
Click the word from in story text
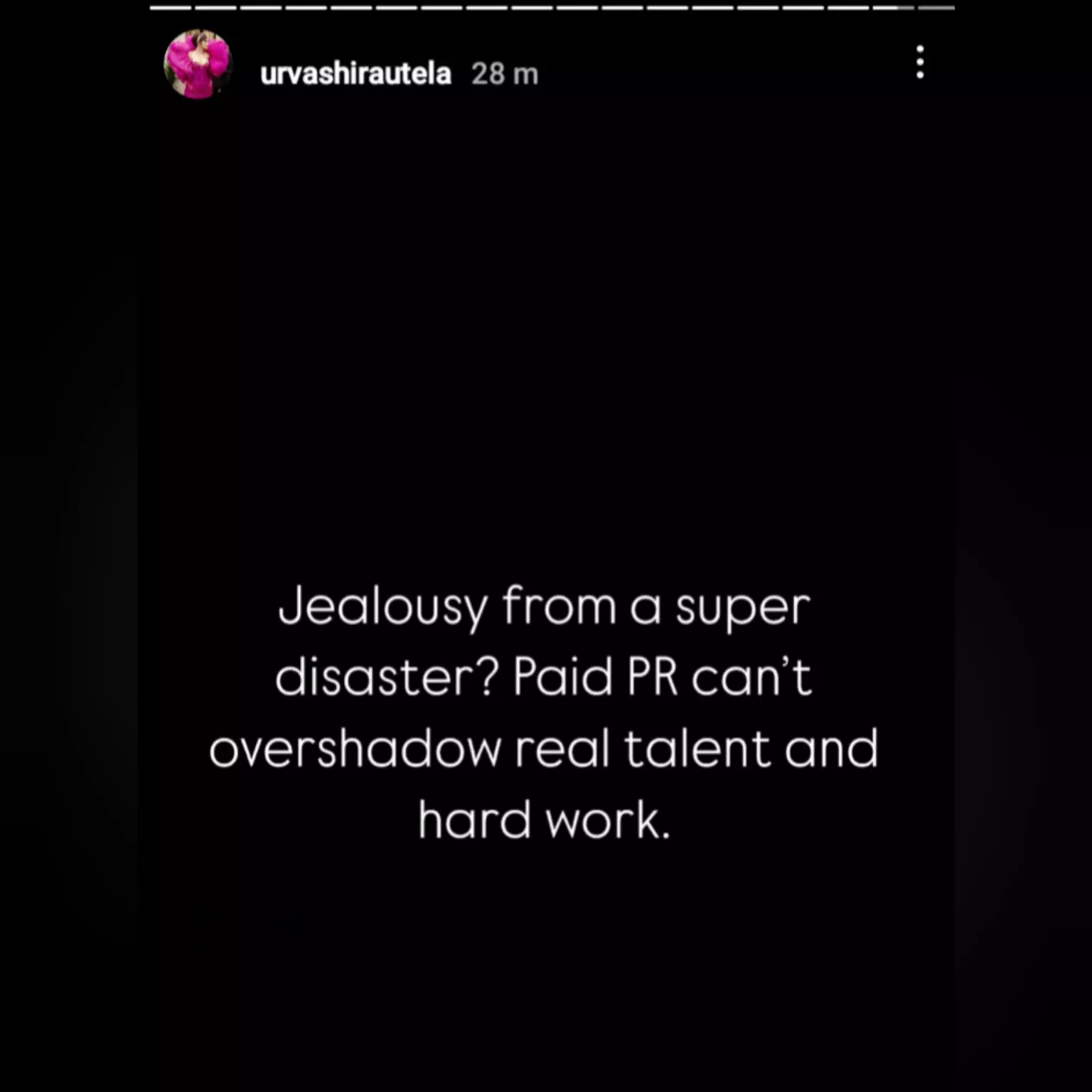559,606
